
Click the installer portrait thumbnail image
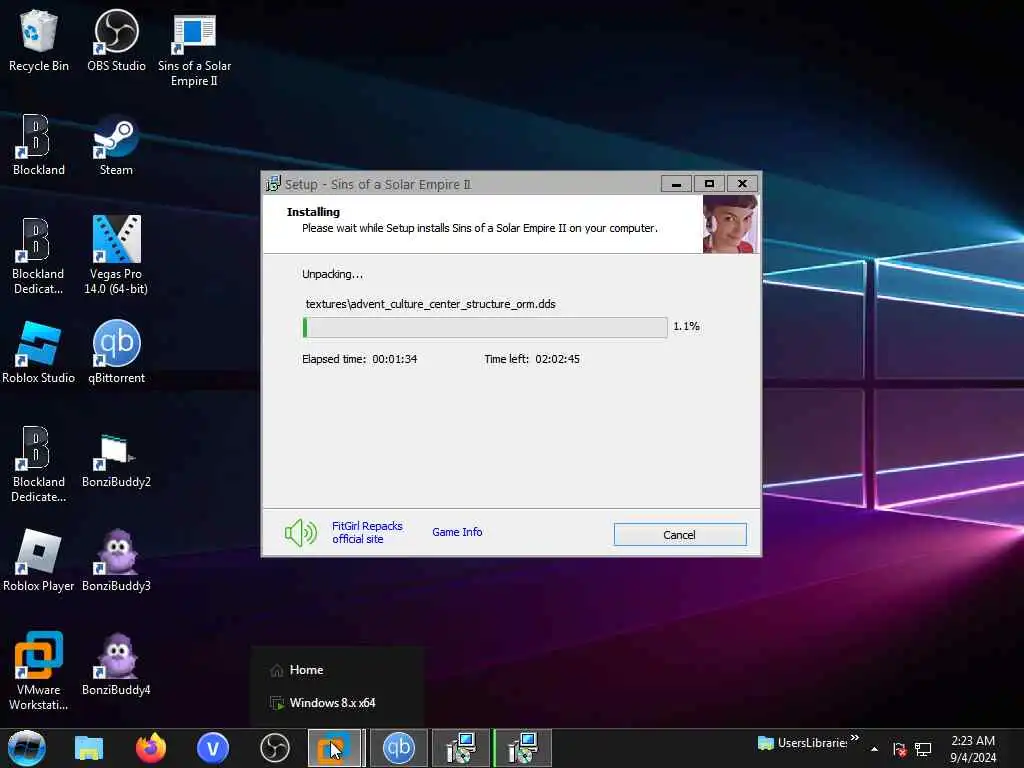pos(730,224)
